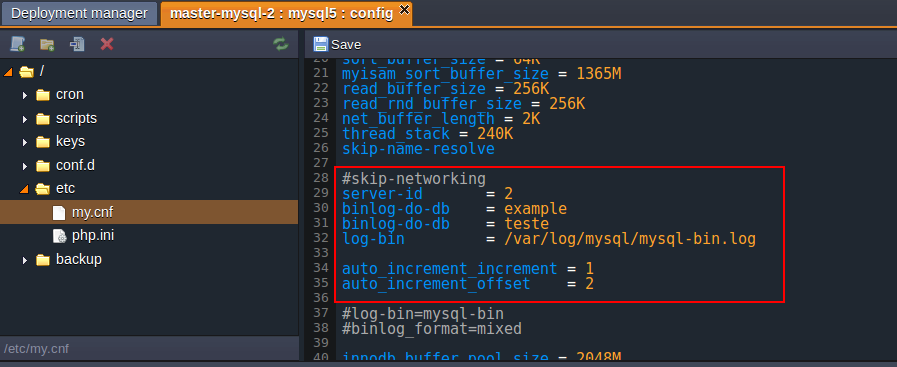Screen dimensions: 897x367
Task: Expand the cron folder arrow
Action: click(25, 95)
